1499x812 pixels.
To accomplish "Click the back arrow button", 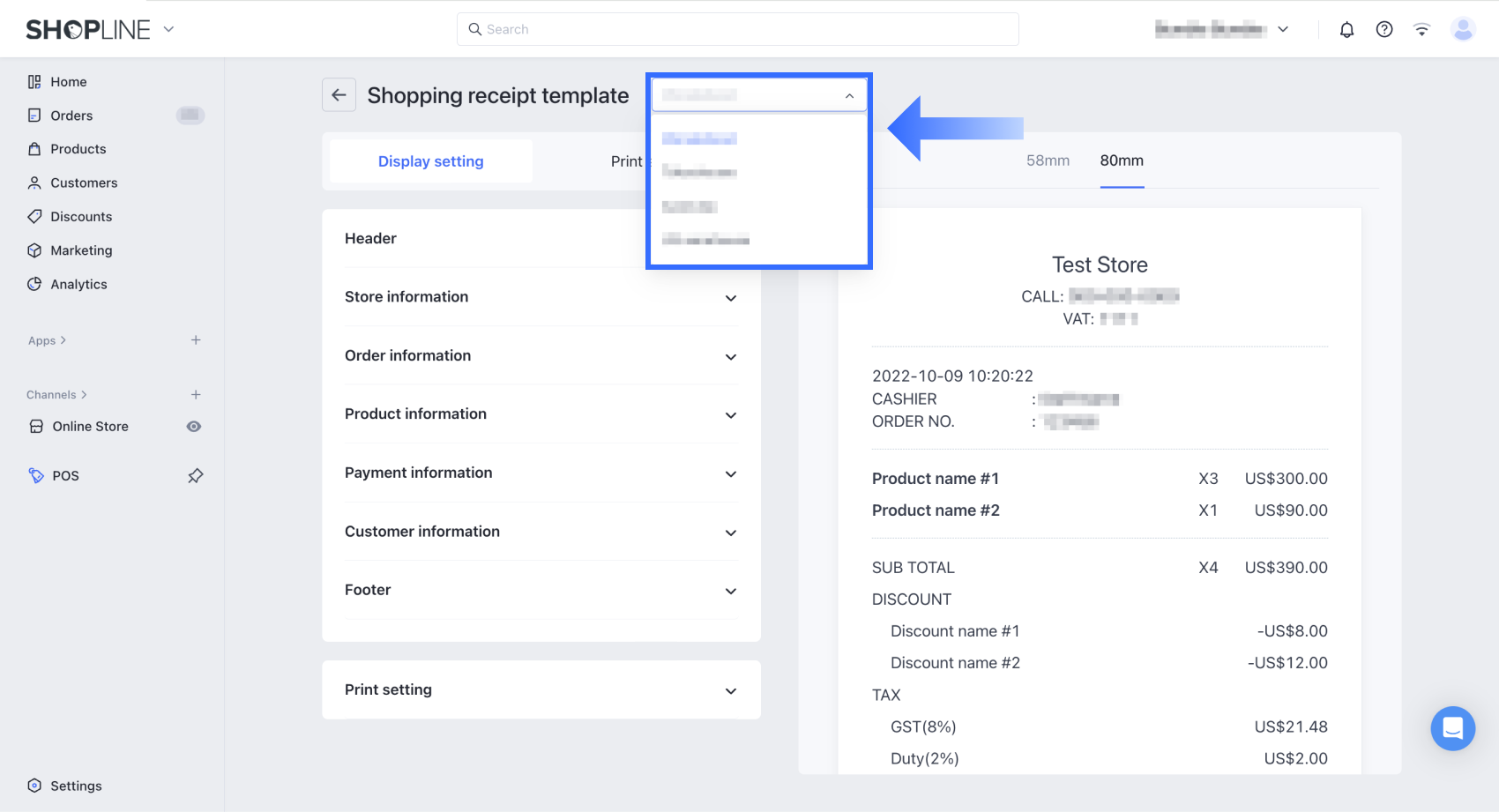I will coord(339,95).
